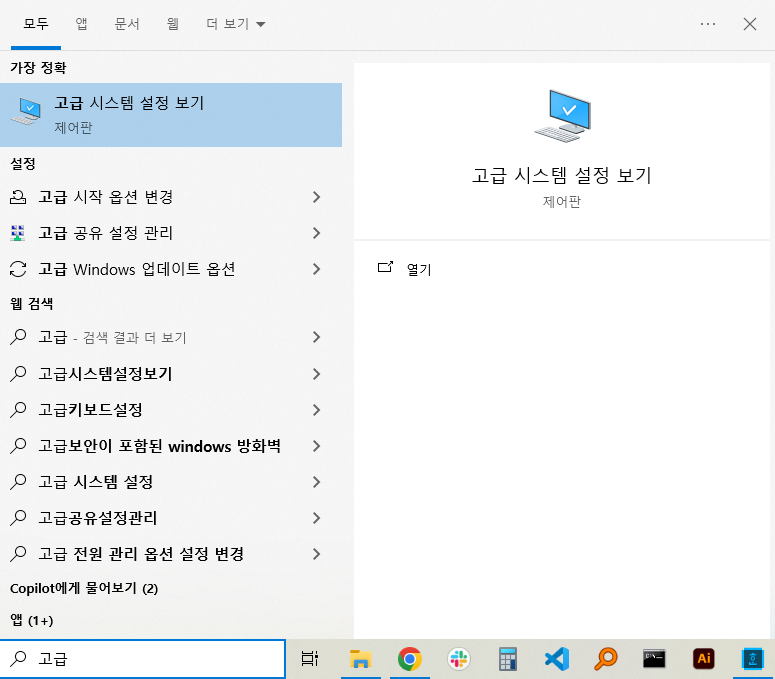Image resolution: width=775 pixels, height=679 pixels.
Task: Expand arrow for 고급 시작 옵션 변경
Action: point(317,197)
